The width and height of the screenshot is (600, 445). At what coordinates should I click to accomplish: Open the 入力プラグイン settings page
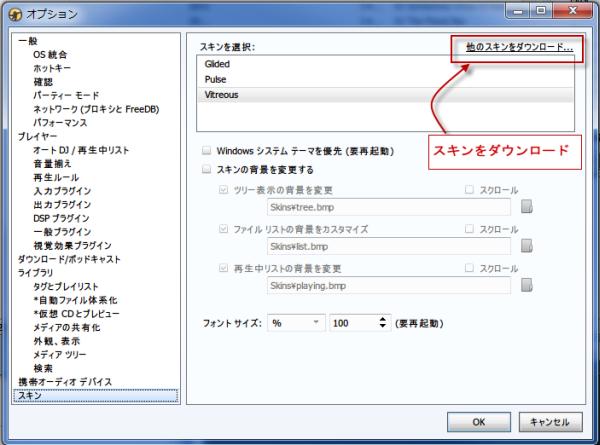(62, 191)
